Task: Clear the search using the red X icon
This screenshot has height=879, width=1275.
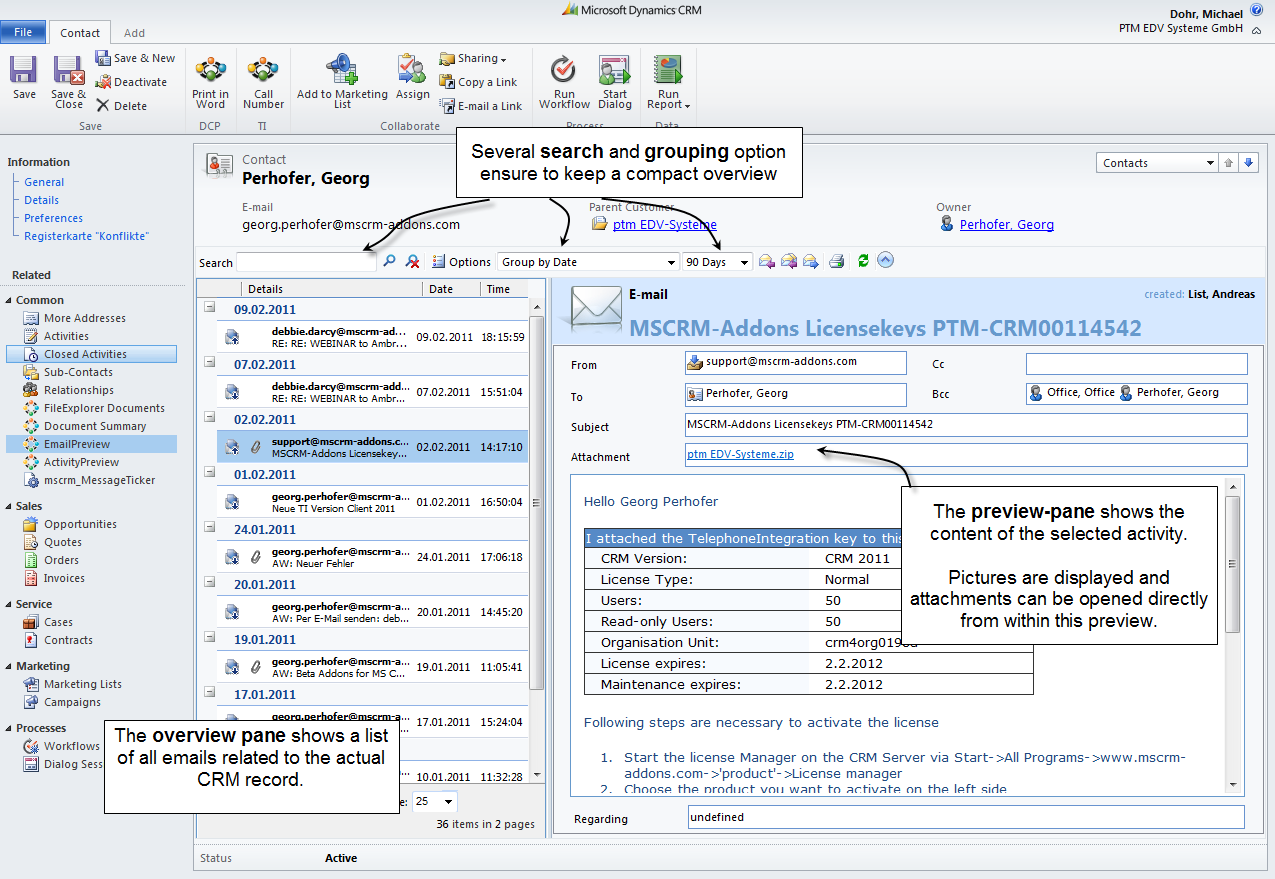Action: 410,261
